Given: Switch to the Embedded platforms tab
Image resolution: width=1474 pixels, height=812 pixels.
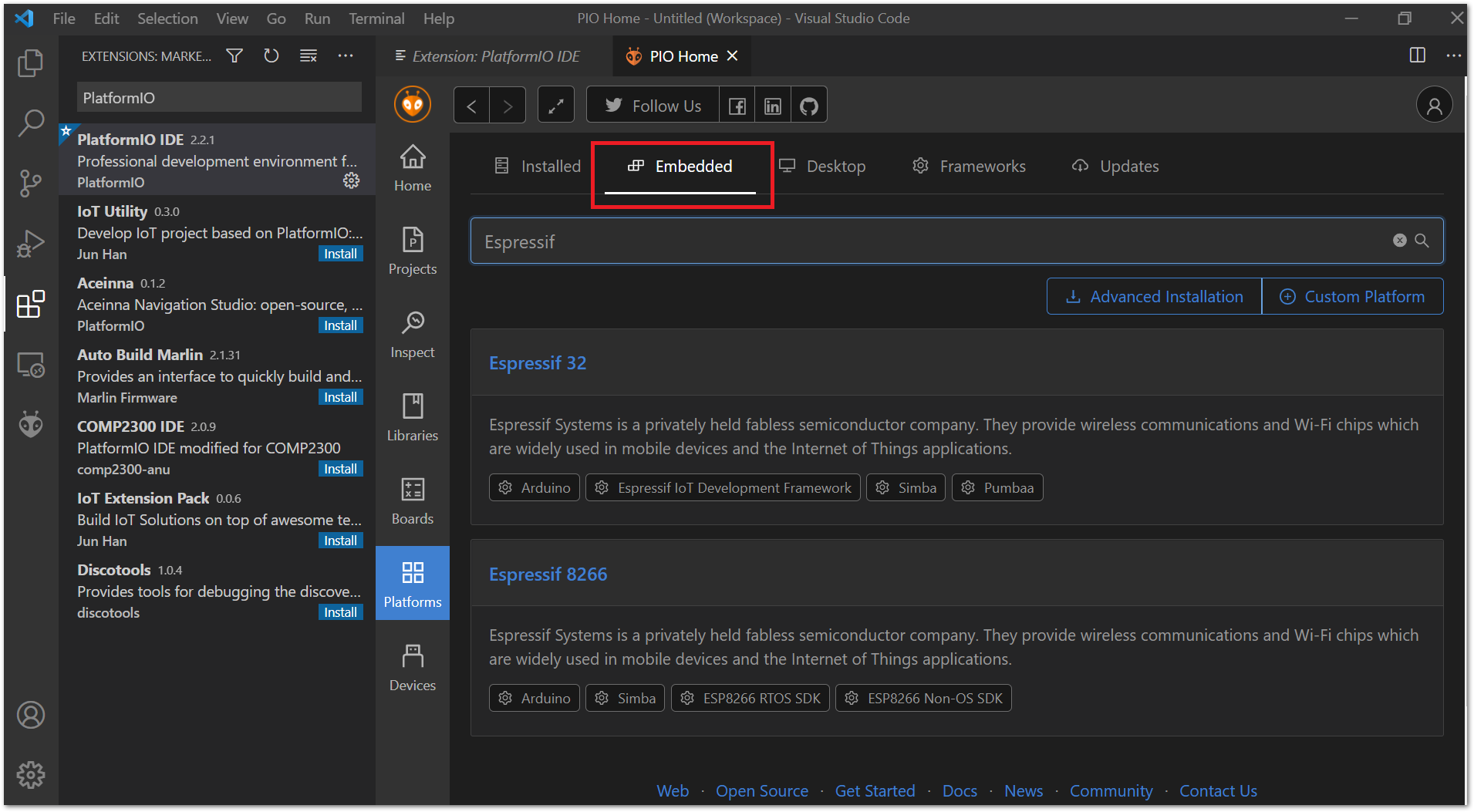Looking at the screenshot, I should 680,166.
